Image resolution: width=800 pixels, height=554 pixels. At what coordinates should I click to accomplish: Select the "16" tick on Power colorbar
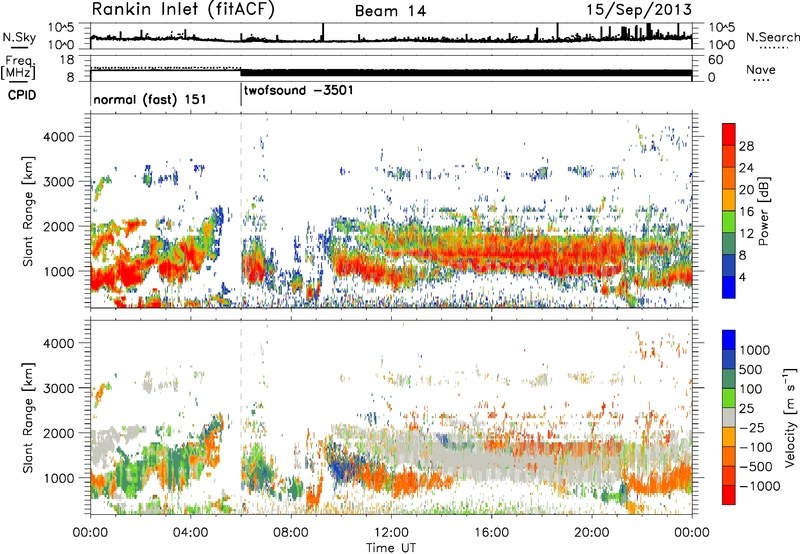[x=746, y=212]
